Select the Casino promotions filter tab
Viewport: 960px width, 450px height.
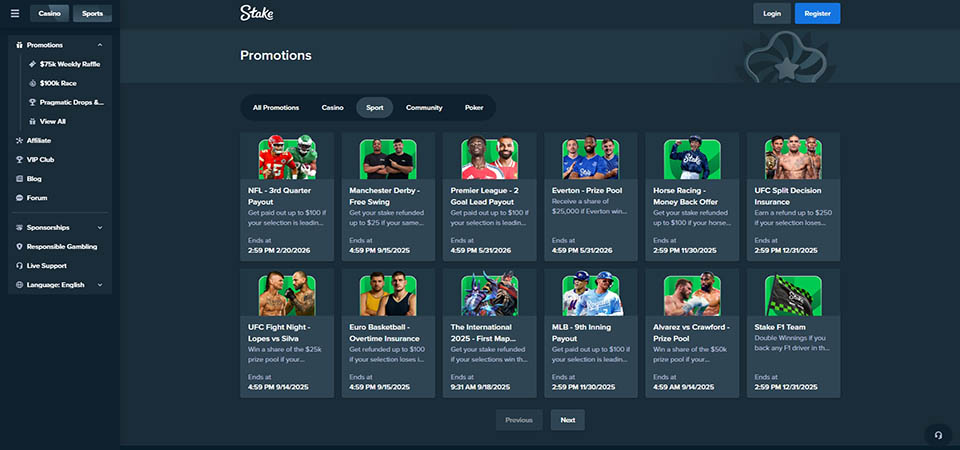[332, 108]
